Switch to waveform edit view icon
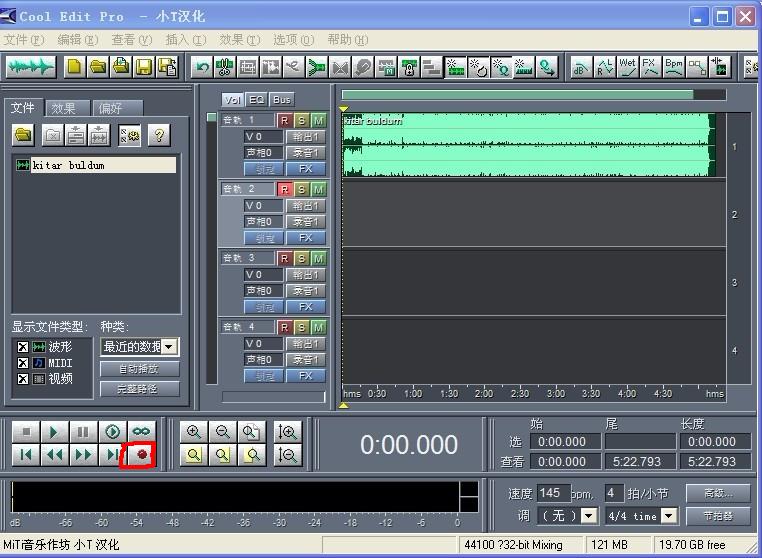This screenshot has height=558, width=762. (x=31, y=67)
